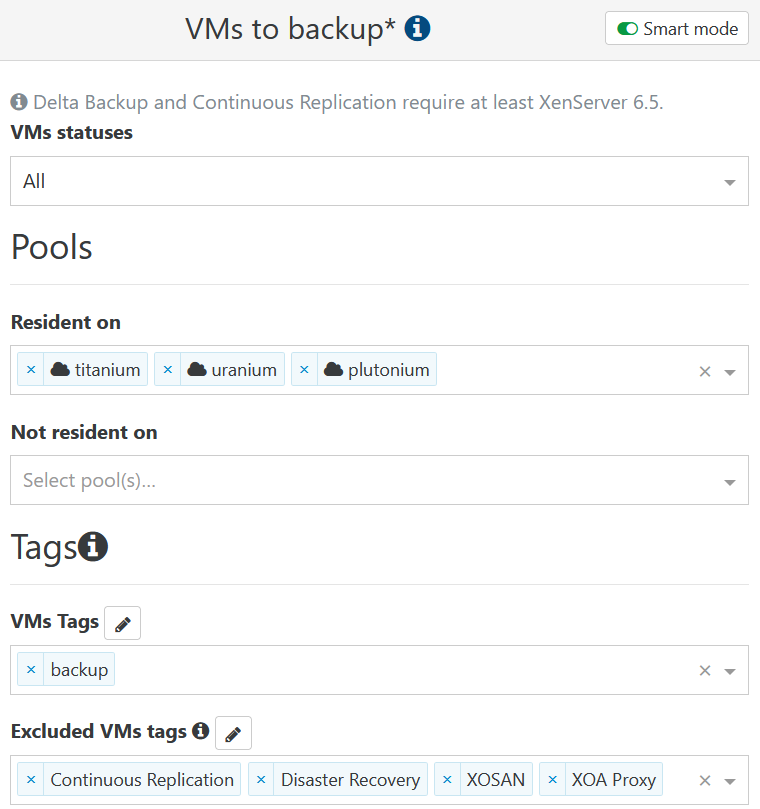Click the cloud icon on the plutonium pool chip
Image resolution: width=760 pixels, height=809 pixels.
(x=332, y=368)
